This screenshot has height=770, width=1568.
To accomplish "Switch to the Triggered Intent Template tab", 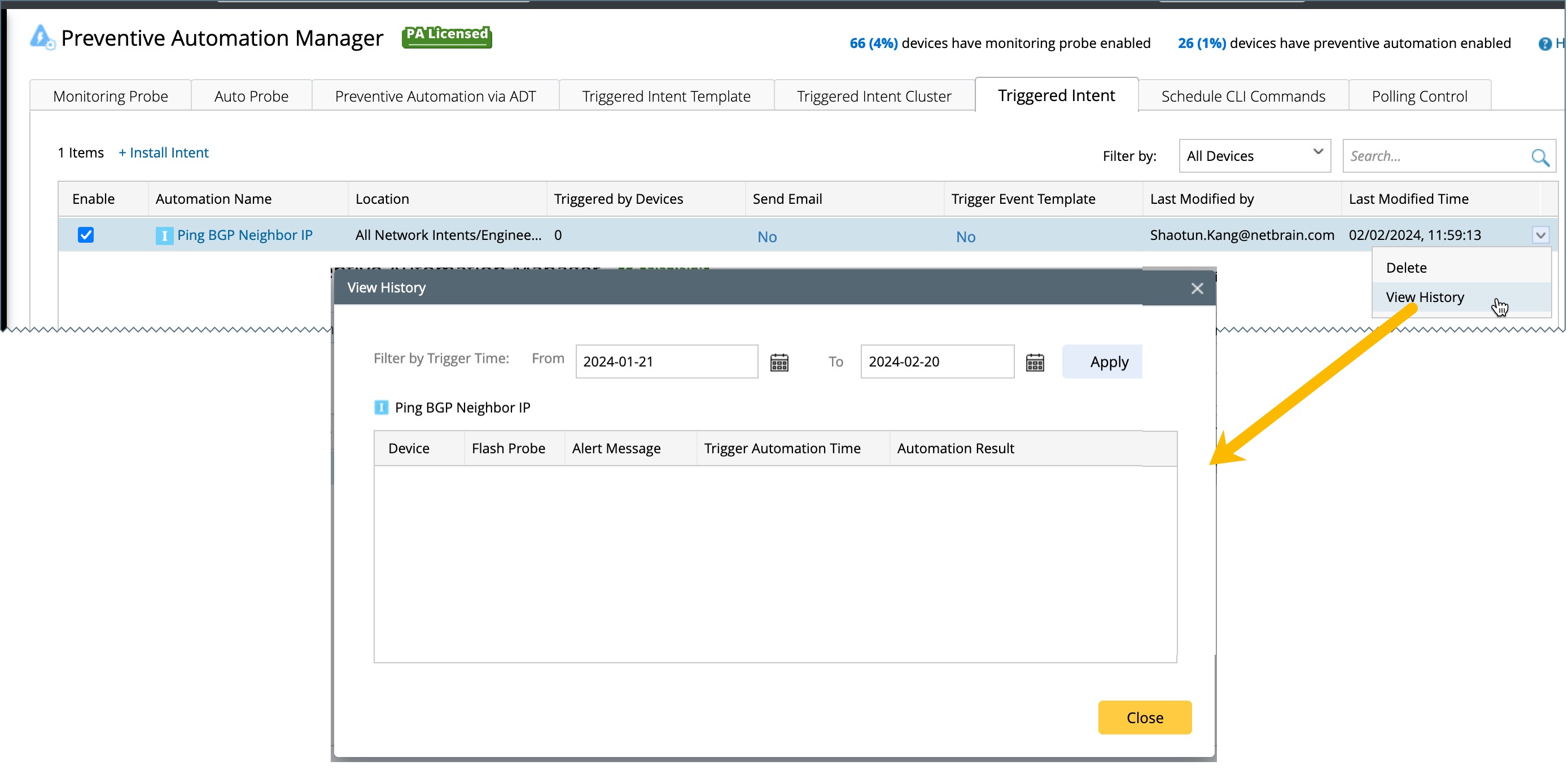I will coord(666,96).
